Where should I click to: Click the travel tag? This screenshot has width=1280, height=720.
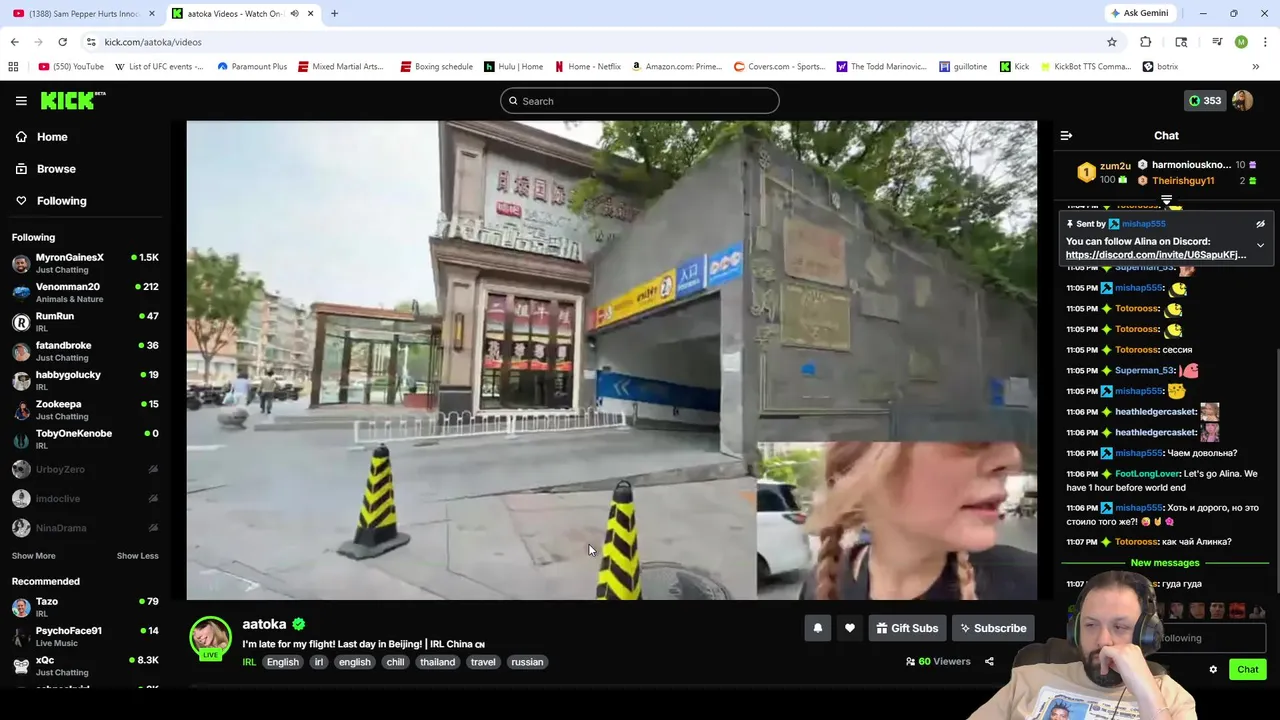pos(483,662)
